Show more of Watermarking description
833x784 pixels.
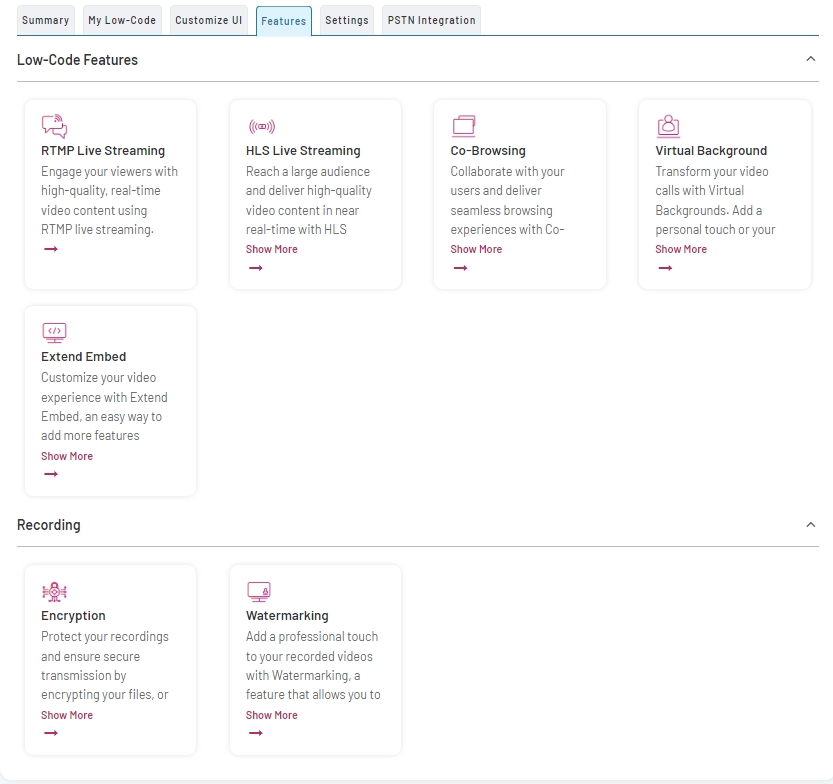[x=271, y=715]
